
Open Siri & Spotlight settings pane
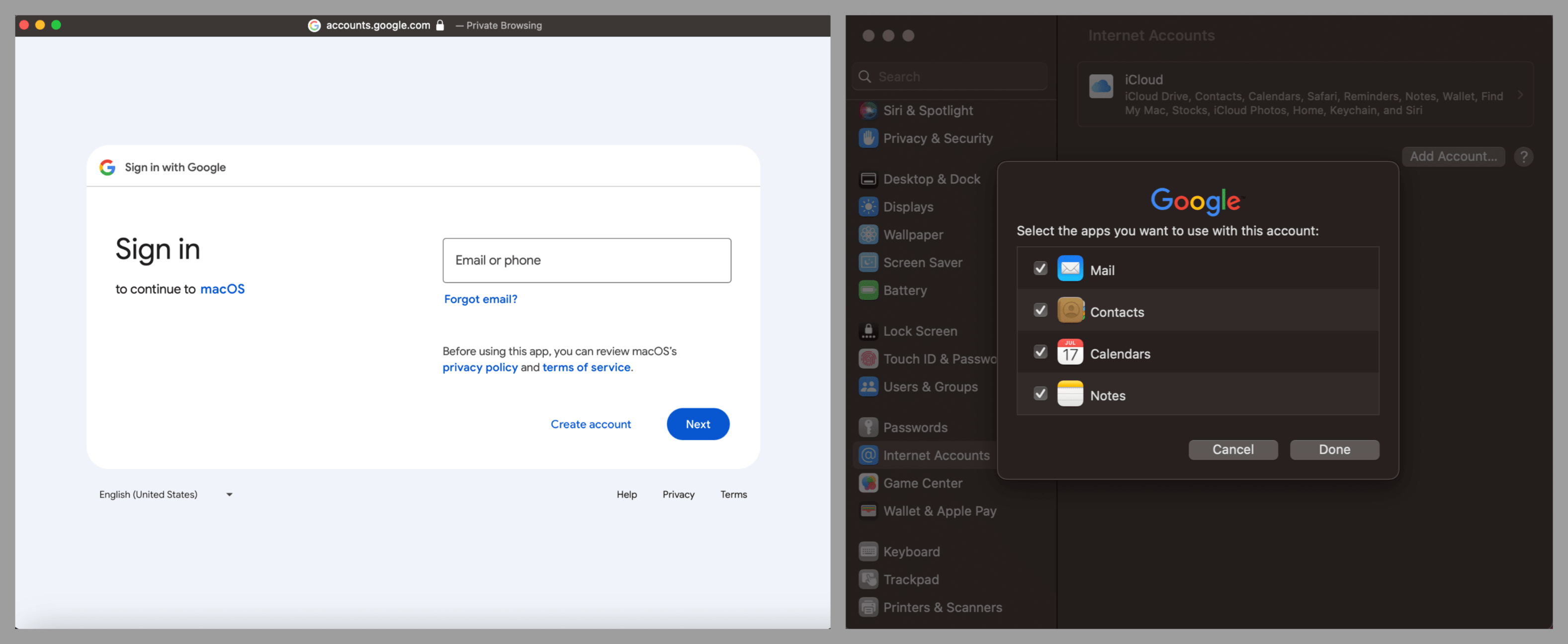[x=928, y=111]
